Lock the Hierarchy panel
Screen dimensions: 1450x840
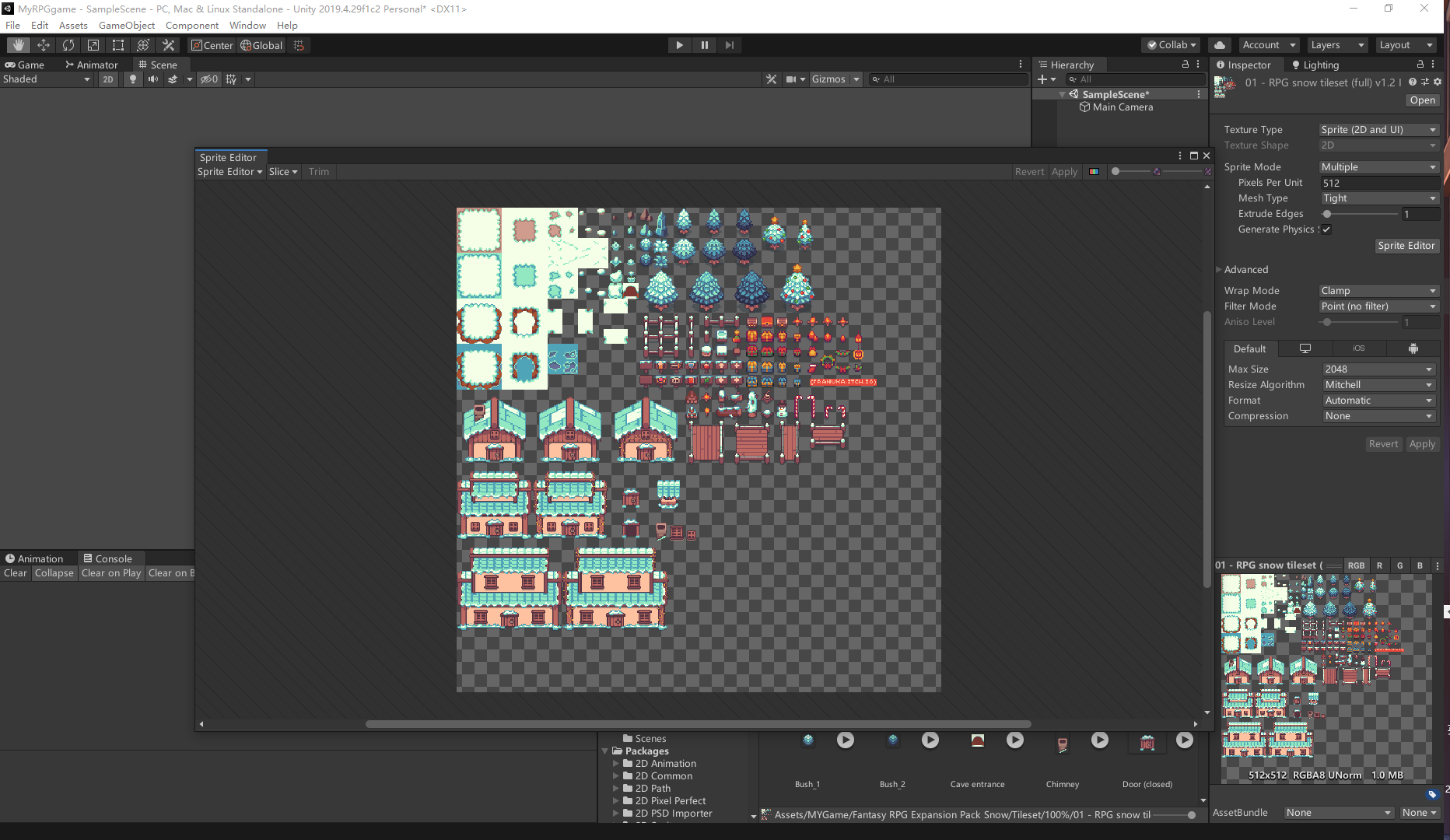click(x=1186, y=65)
